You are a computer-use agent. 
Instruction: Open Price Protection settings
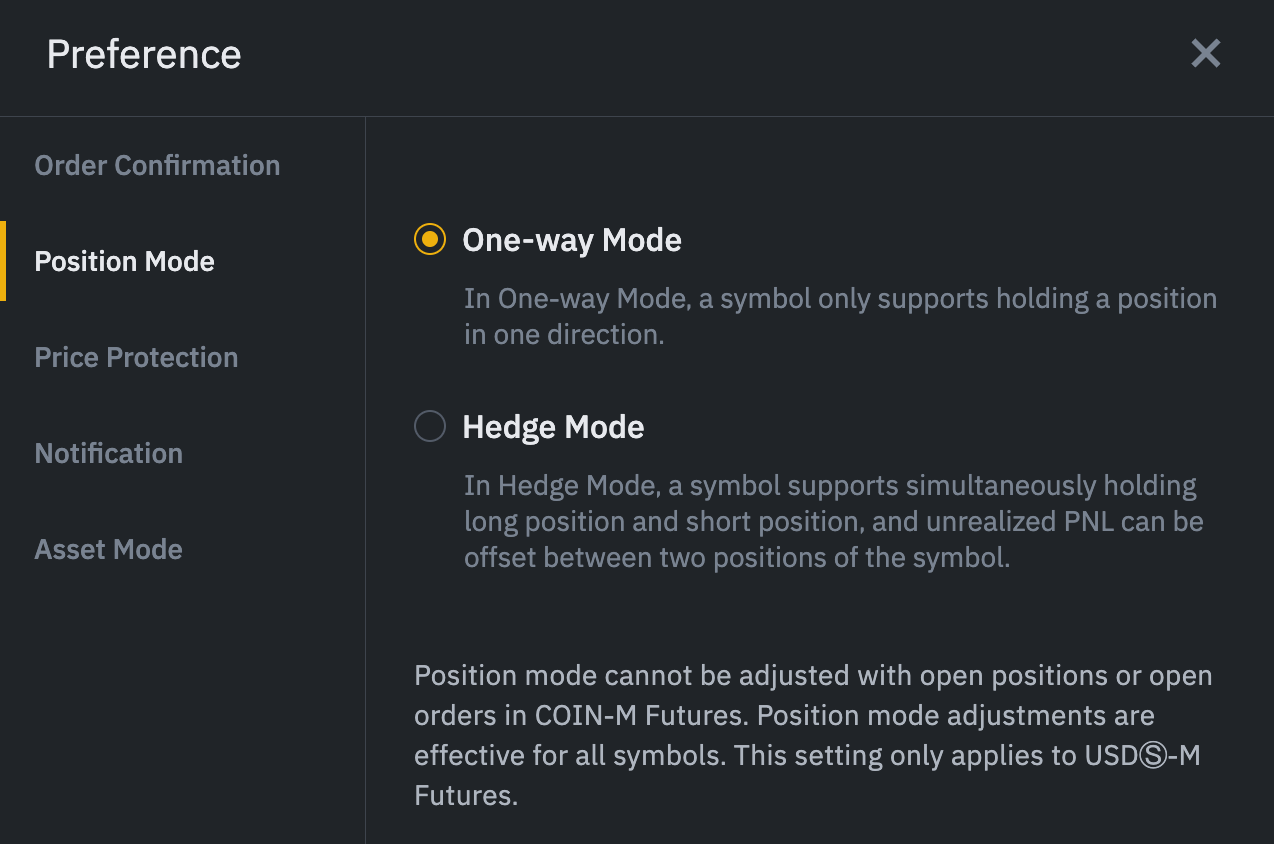tap(136, 357)
